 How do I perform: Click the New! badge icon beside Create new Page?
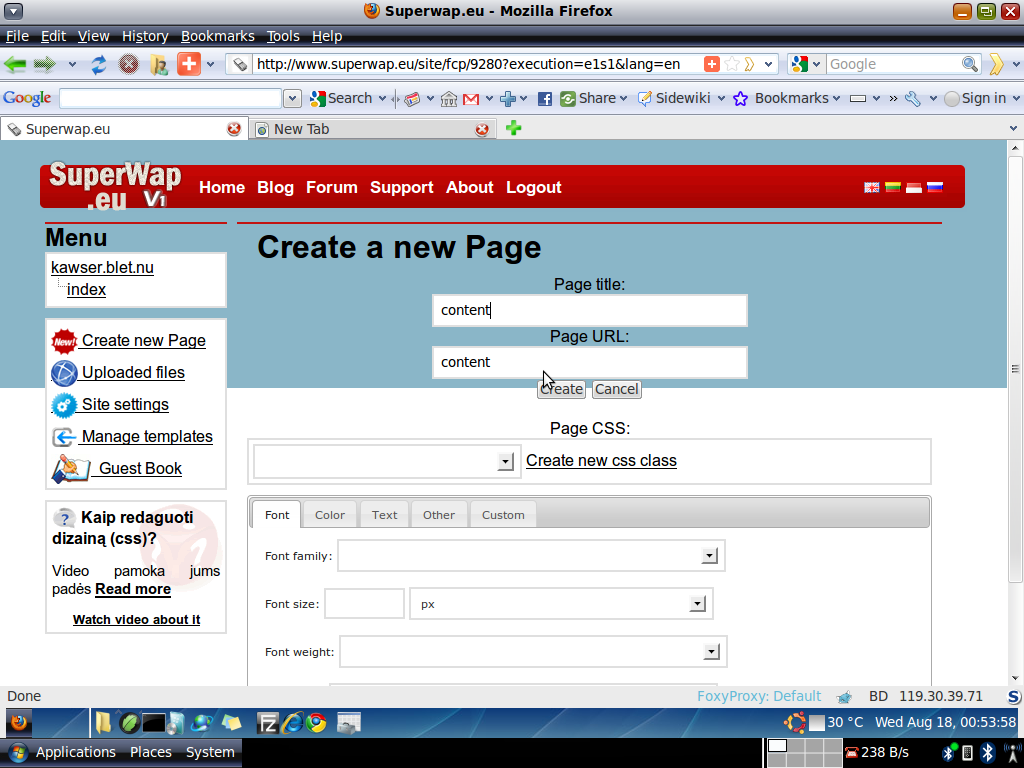(x=64, y=341)
